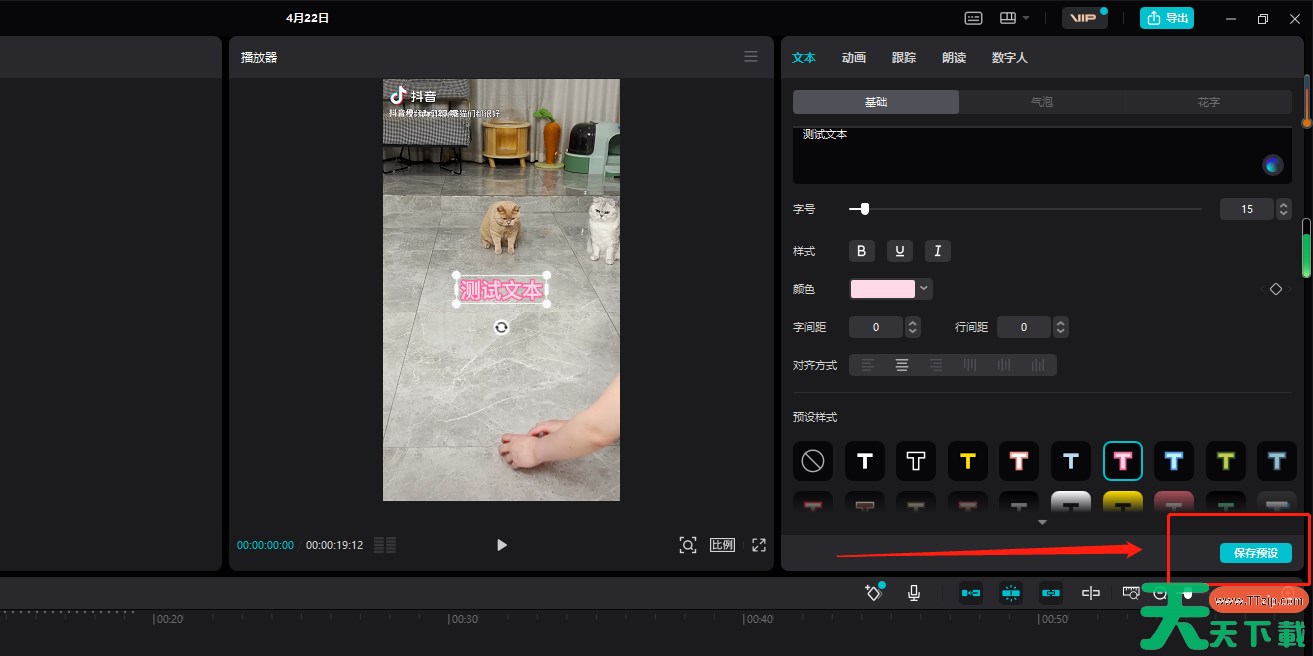Play the video in the player
This screenshot has height=656, width=1313.
[502, 545]
